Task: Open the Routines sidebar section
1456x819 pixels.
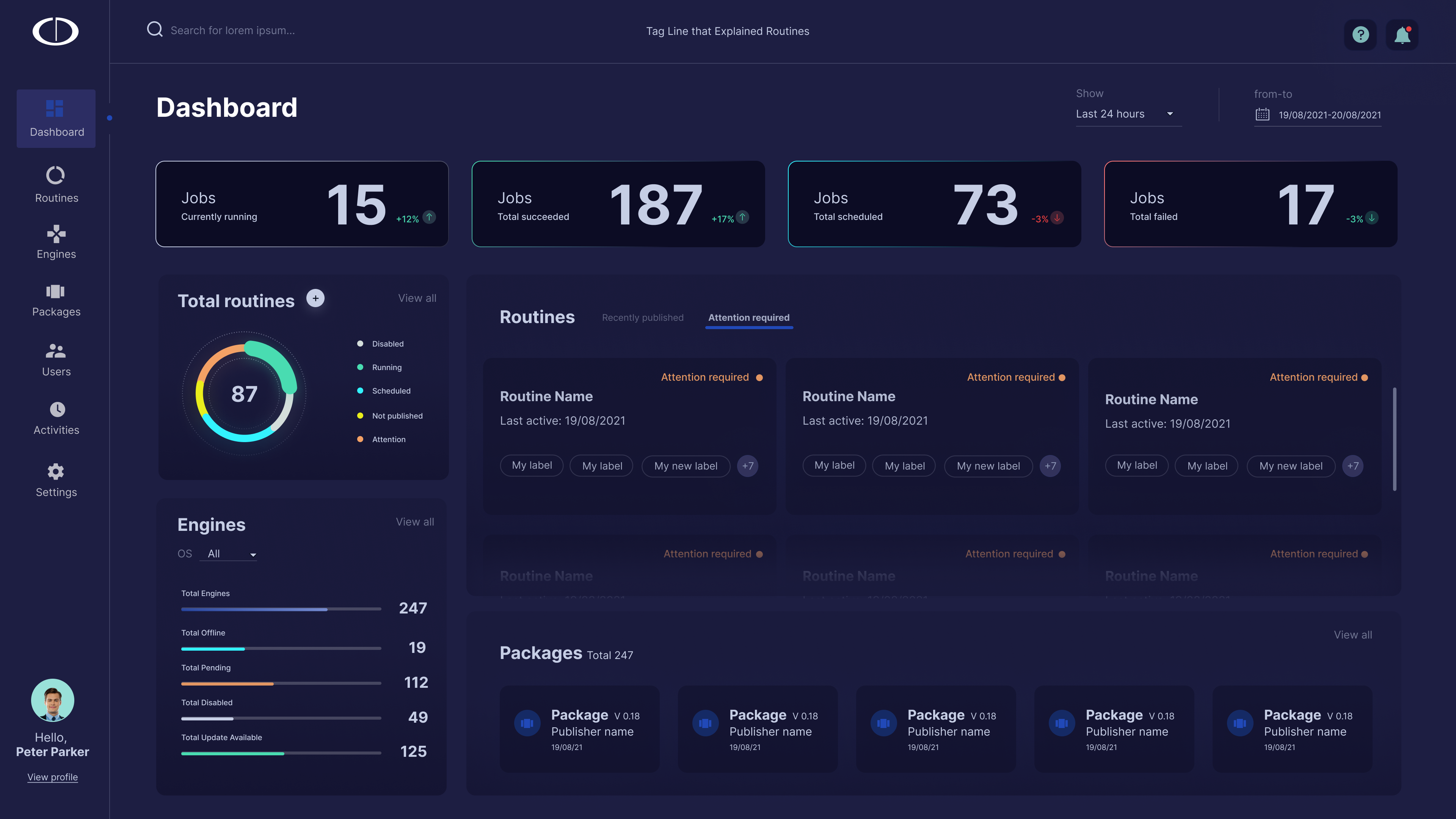Action: click(x=56, y=184)
